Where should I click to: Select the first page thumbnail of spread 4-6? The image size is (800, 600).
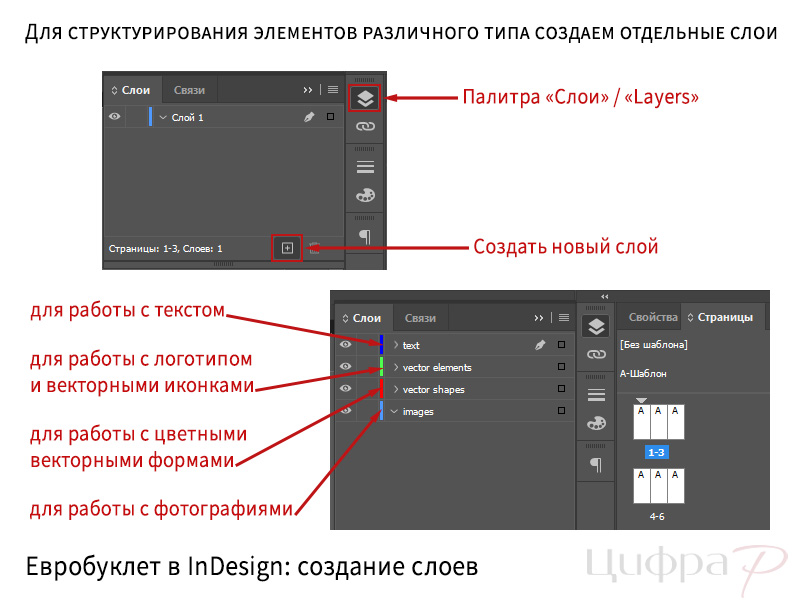641,486
